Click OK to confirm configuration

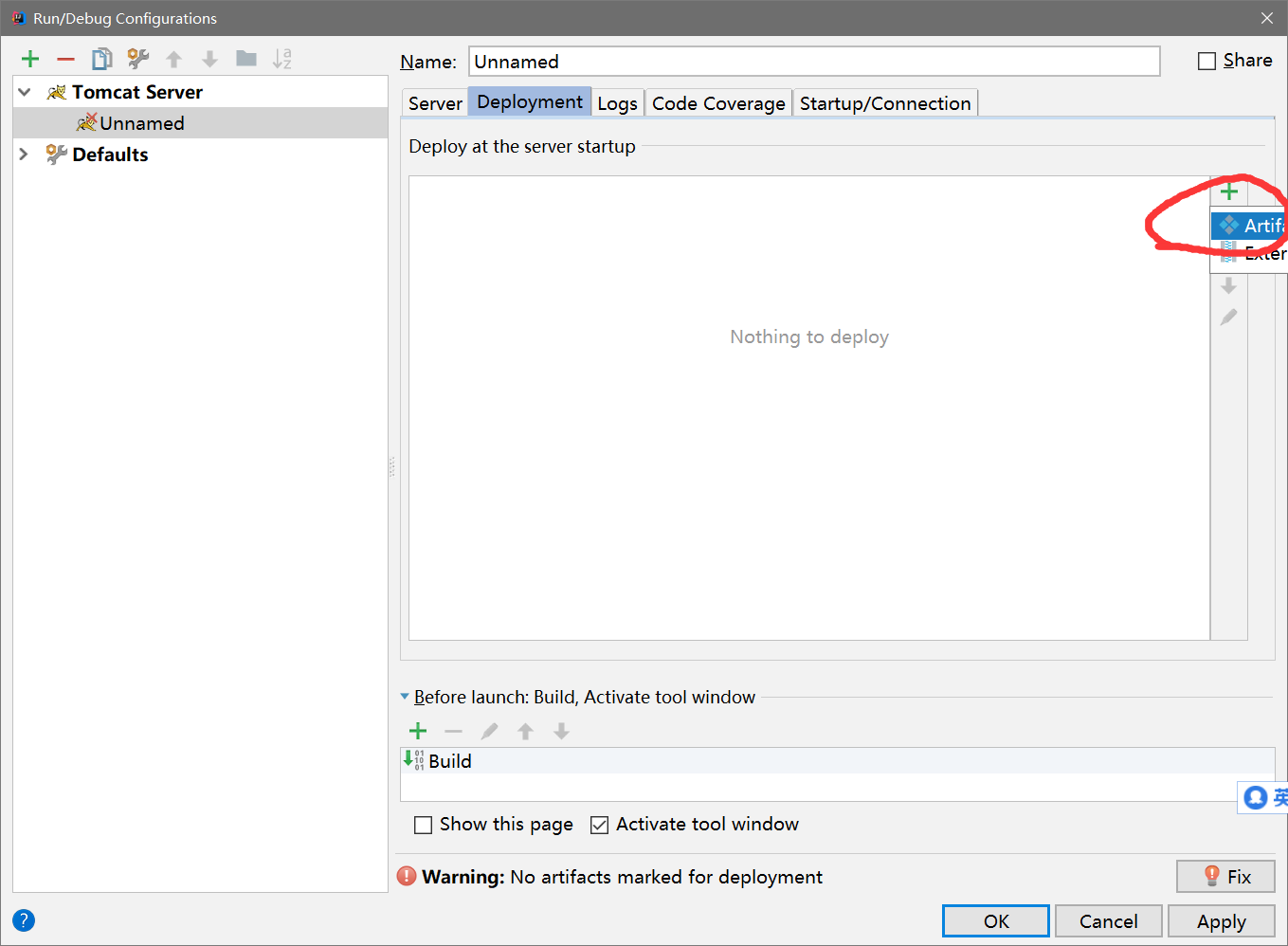click(996, 921)
